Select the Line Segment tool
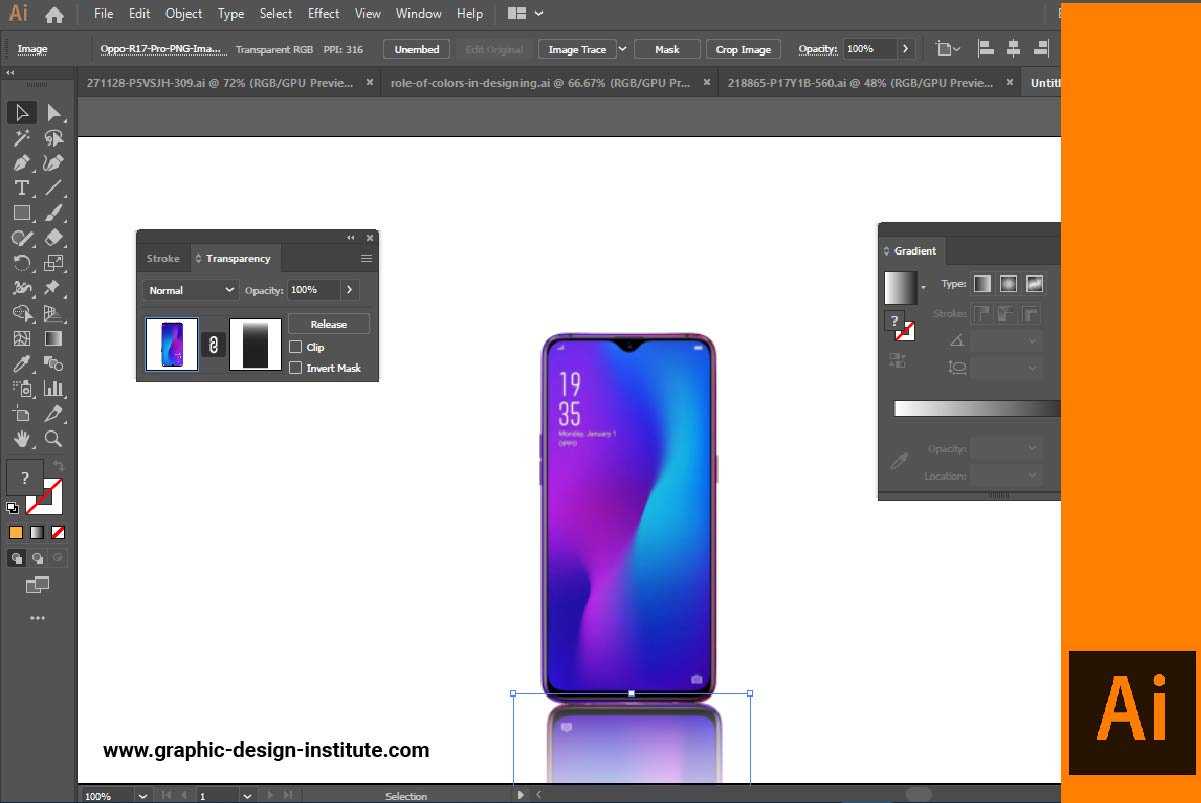The image size is (1201, 803). (54, 188)
